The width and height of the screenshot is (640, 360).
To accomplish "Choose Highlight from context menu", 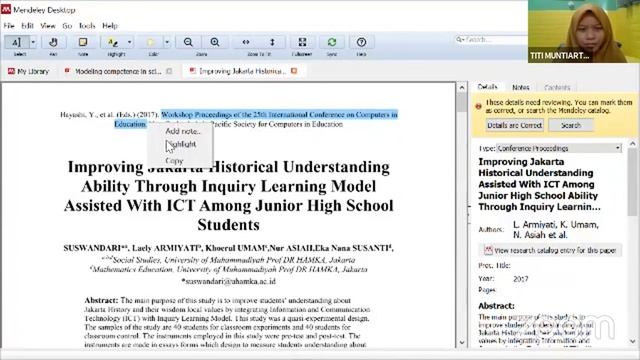I will click(180, 144).
